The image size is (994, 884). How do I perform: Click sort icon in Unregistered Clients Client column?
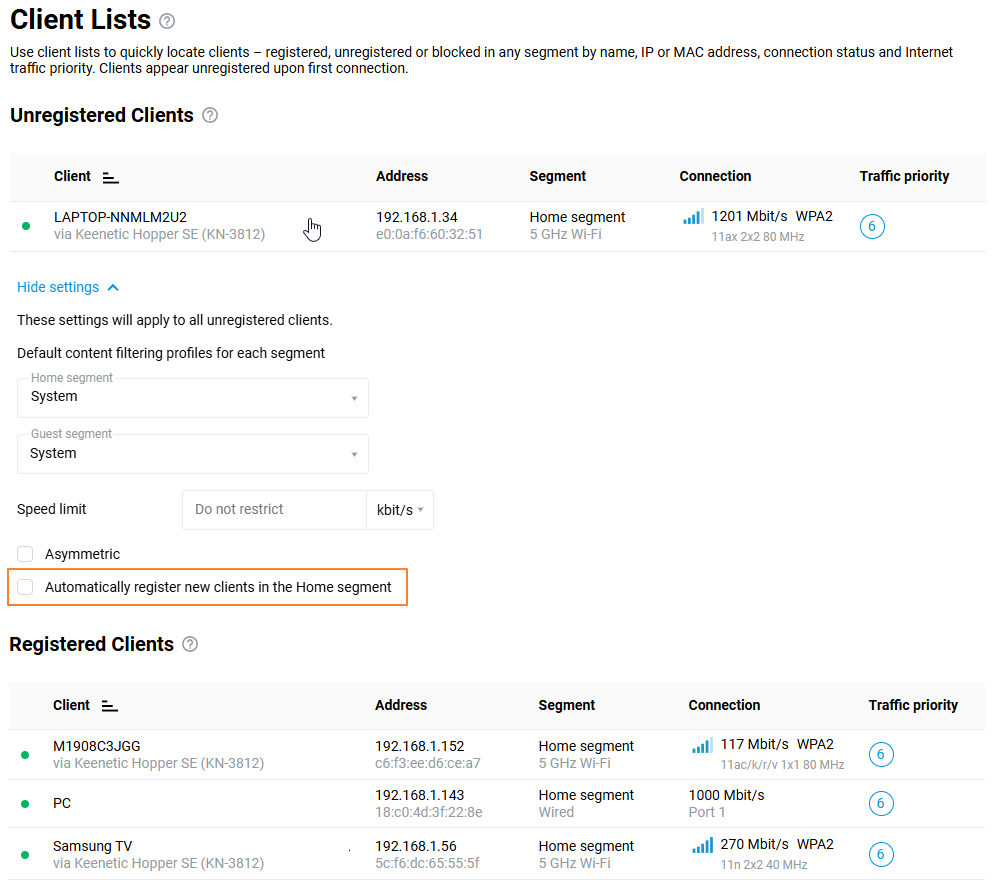tap(111, 177)
